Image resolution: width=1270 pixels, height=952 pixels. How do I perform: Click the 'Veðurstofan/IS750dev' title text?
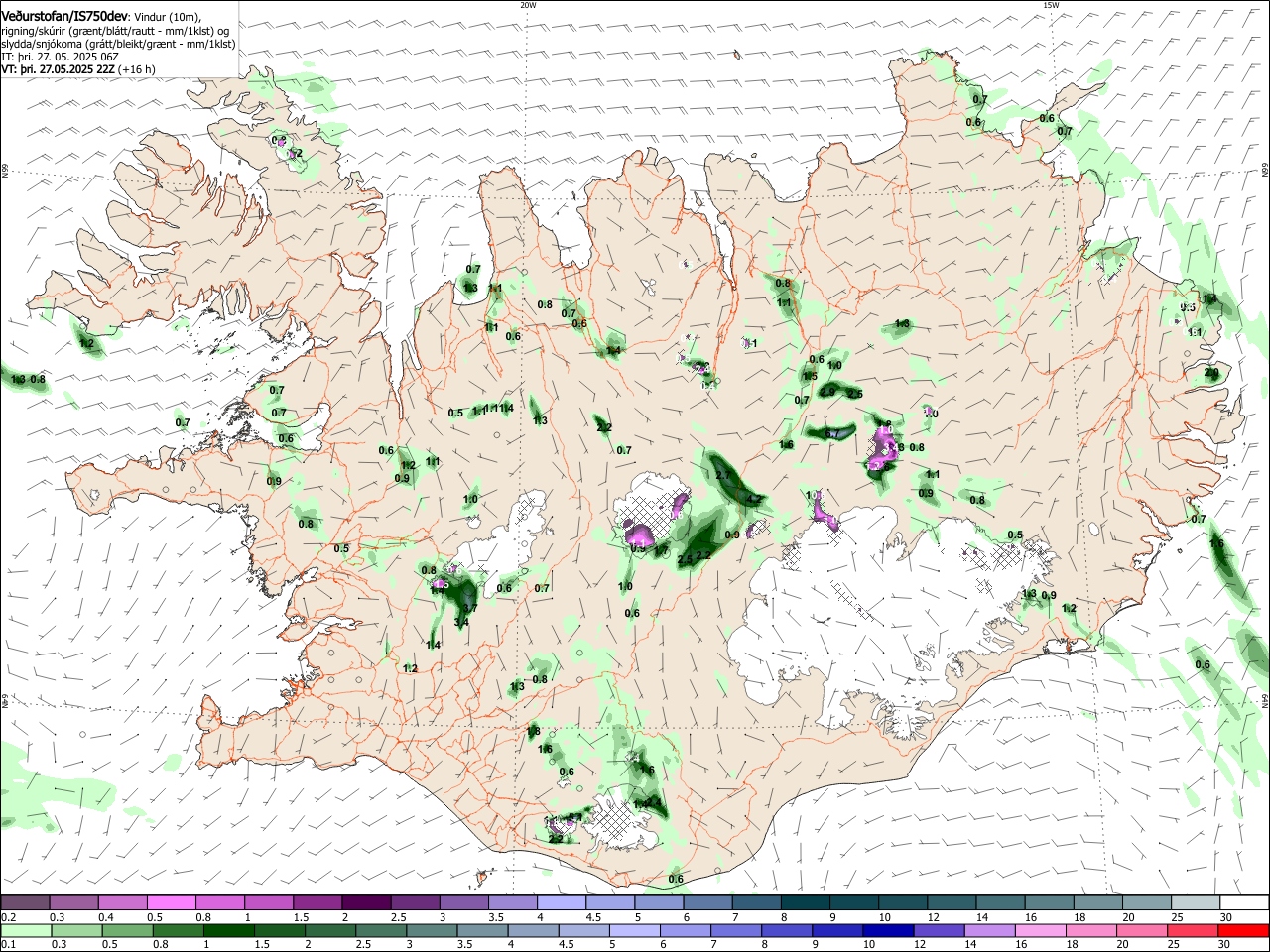[x=65, y=17]
